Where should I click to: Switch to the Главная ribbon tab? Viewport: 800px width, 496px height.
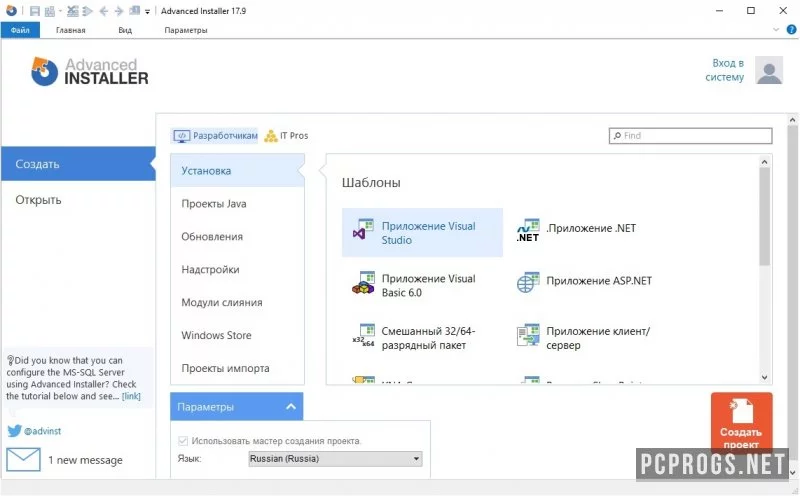(x=70, y=30)
